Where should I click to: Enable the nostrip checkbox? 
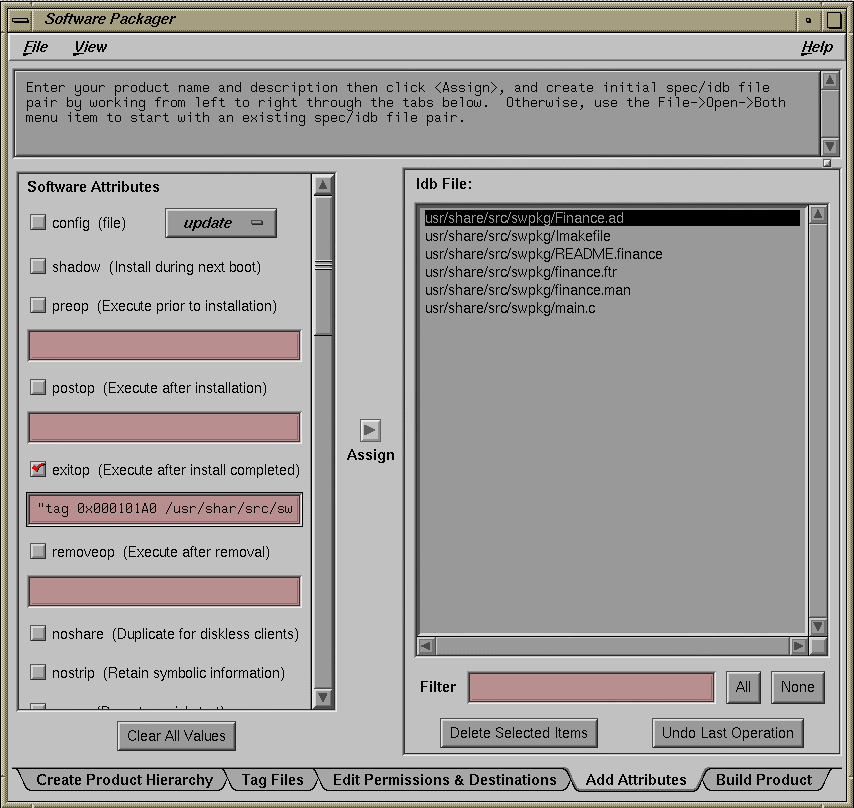39,673
